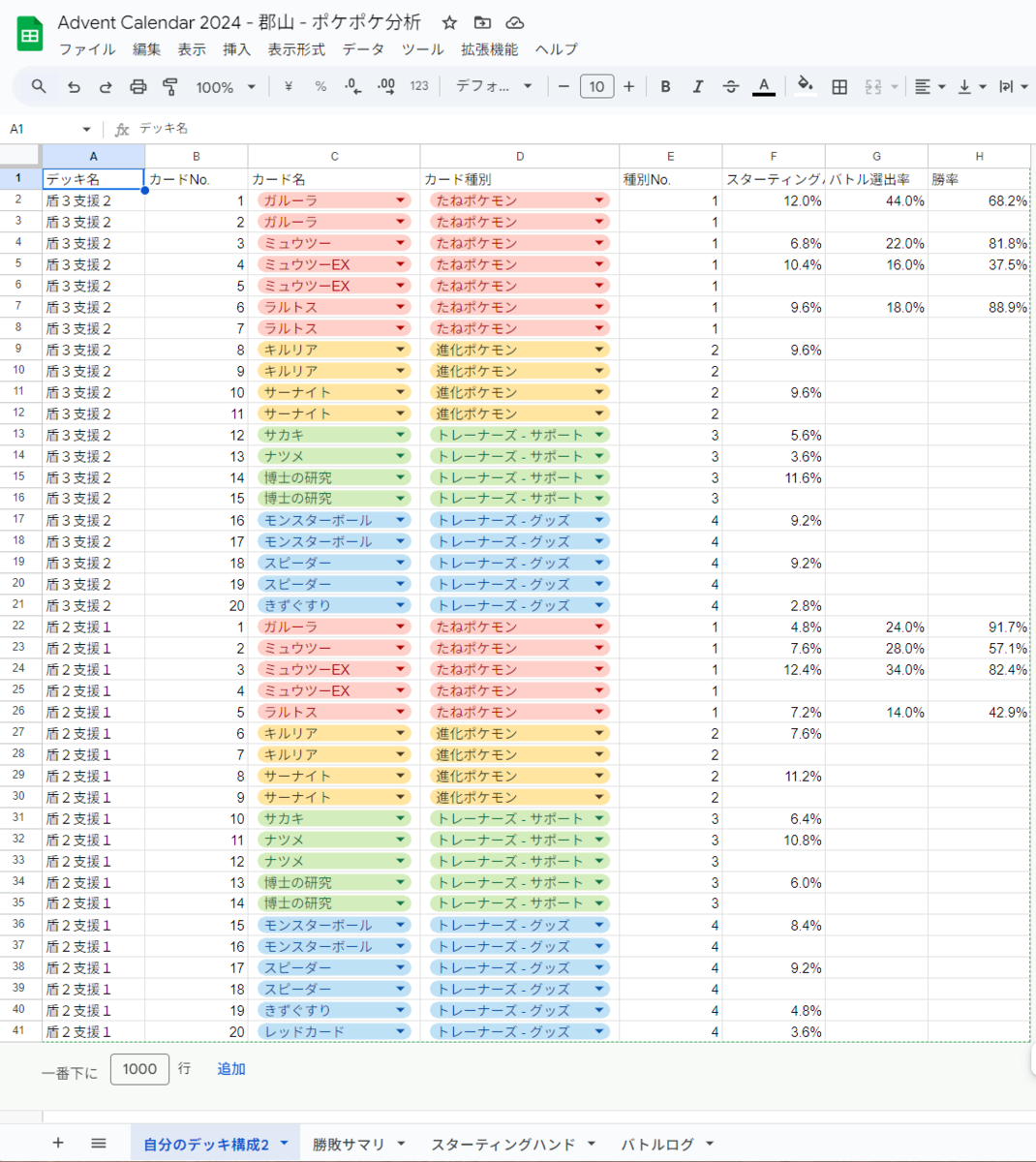Expand the card type dropdown in row 9
The width and height of the screenshot is (1036, 1162).
point(599,350)
